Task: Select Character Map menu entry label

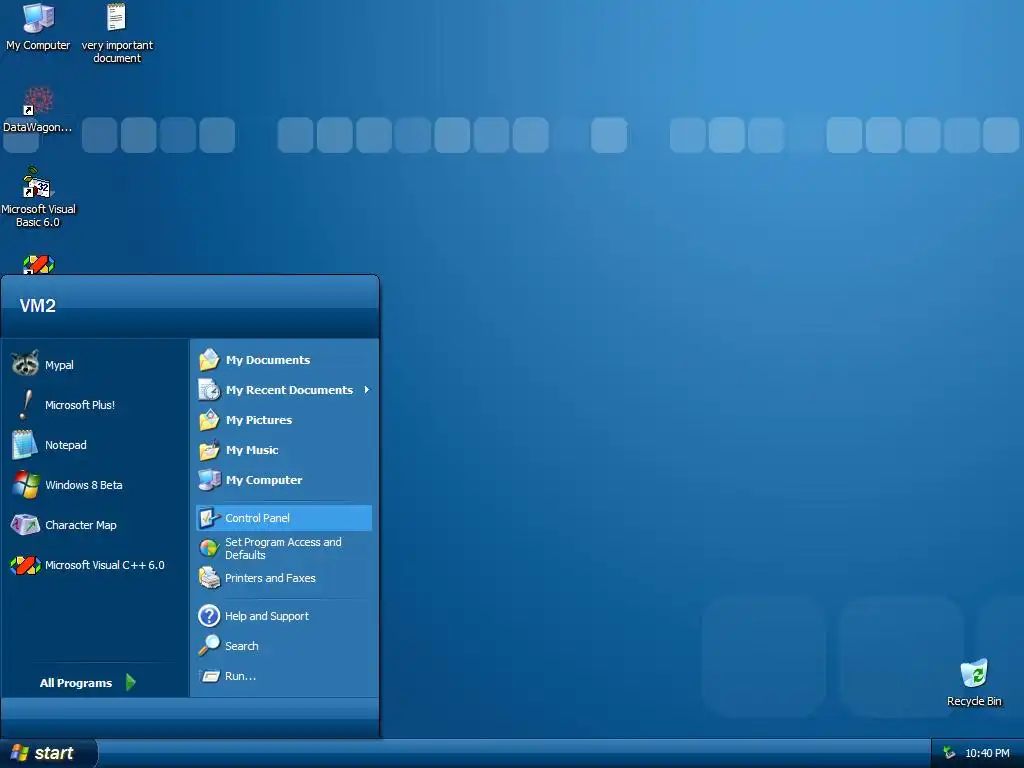Action: 80,525
